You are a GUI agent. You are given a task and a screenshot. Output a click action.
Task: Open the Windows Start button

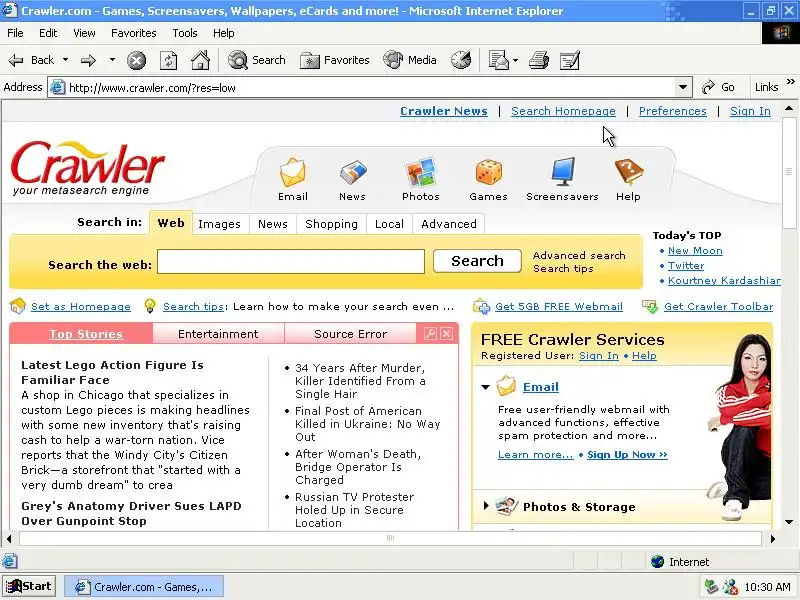click(29, 586)
